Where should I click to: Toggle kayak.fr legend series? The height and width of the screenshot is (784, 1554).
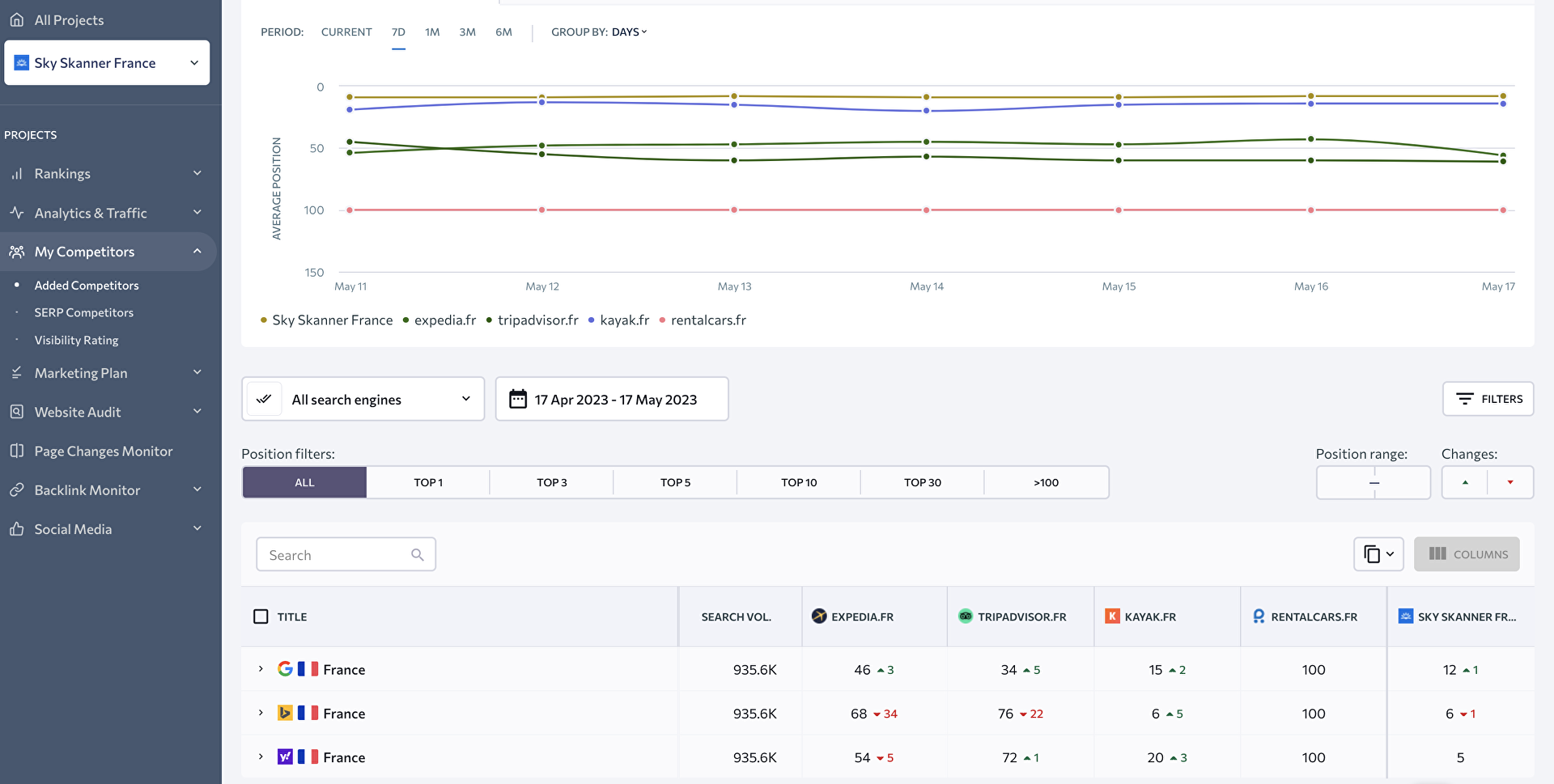618,320
